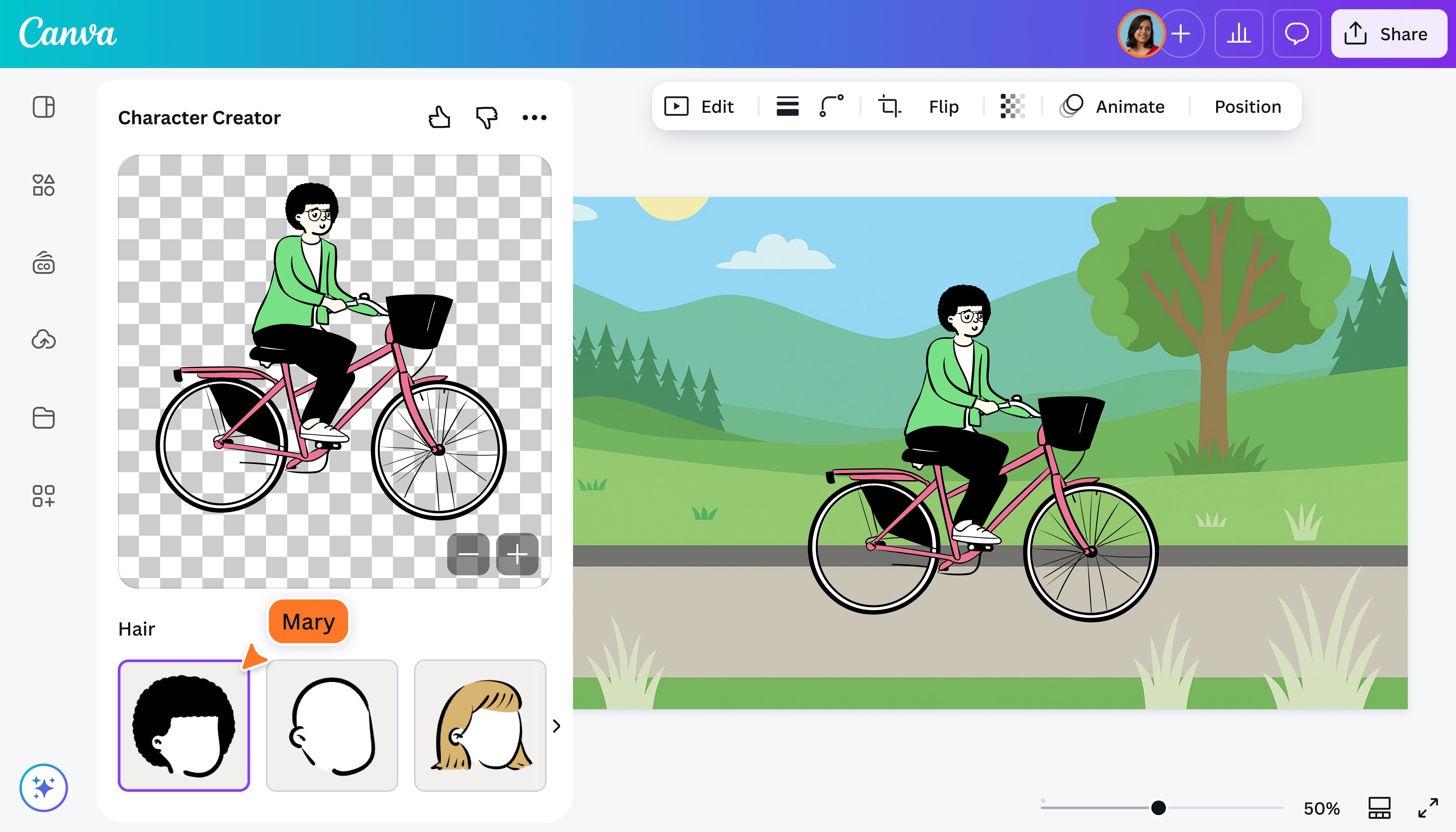The width and height of the screenshot is (1456, 832).
Task: Open the Apps panel from the sidebar
Action: pos(43,495)
